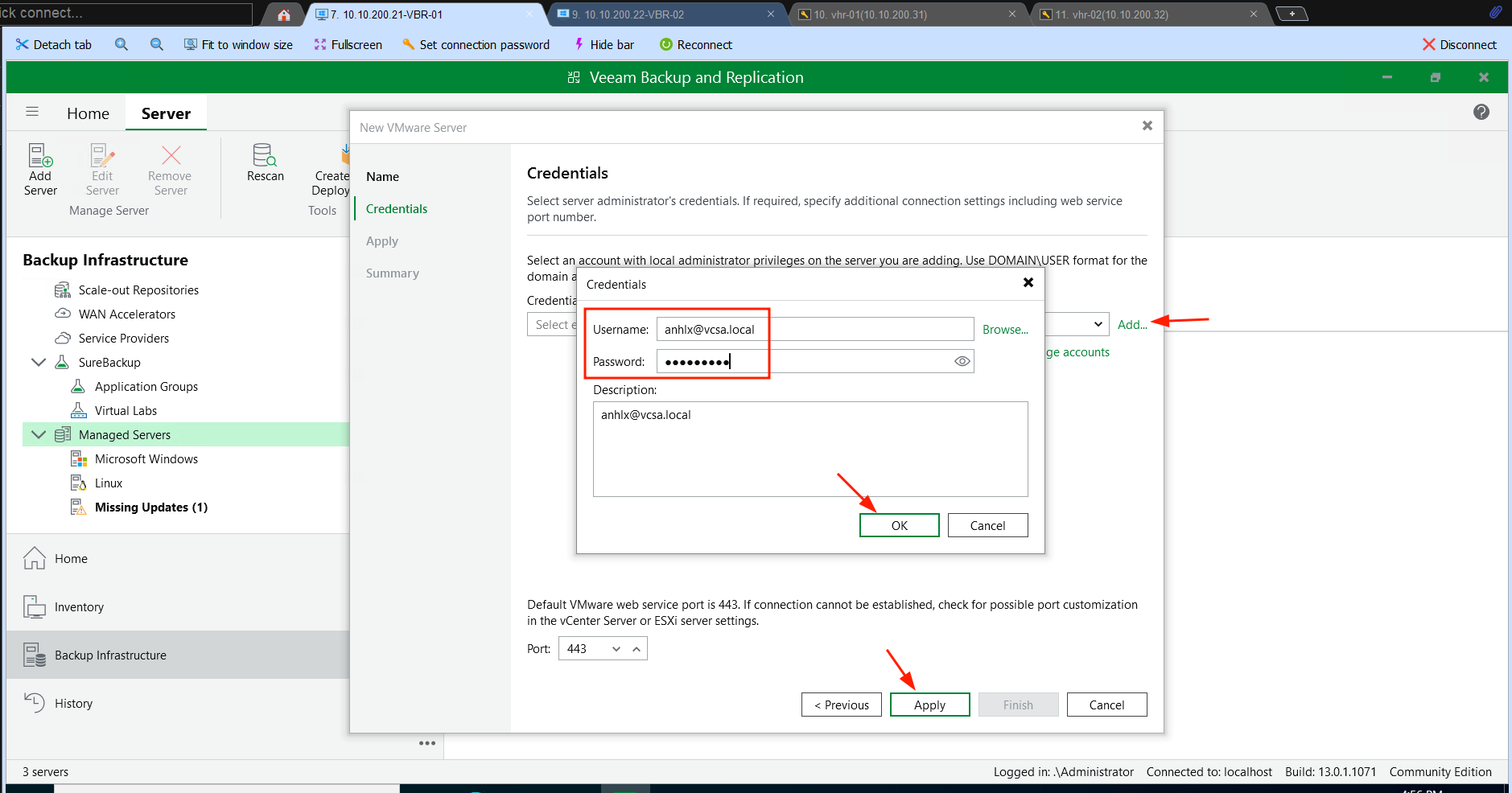Image resolution: width=1512 pixels, height=793 pixels.
Task: Show password with the eye icon
Action: coord(962,362)
